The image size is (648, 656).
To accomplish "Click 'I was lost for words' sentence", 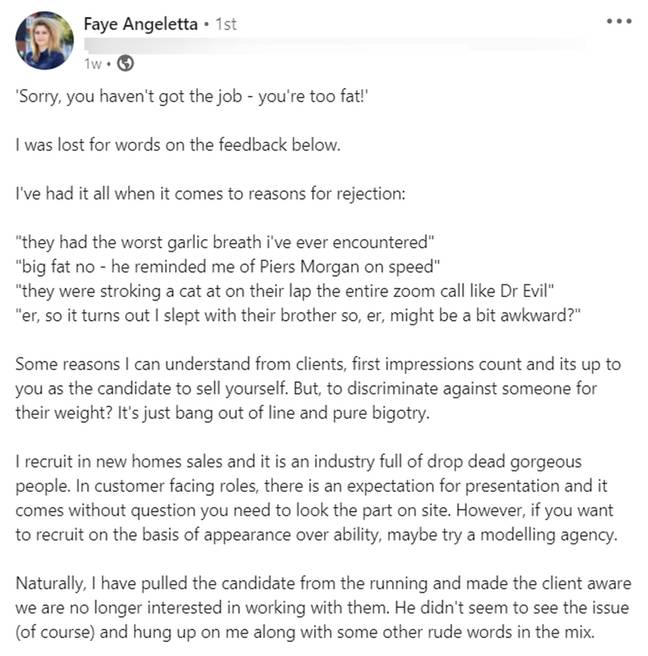I will coord(178,145).
